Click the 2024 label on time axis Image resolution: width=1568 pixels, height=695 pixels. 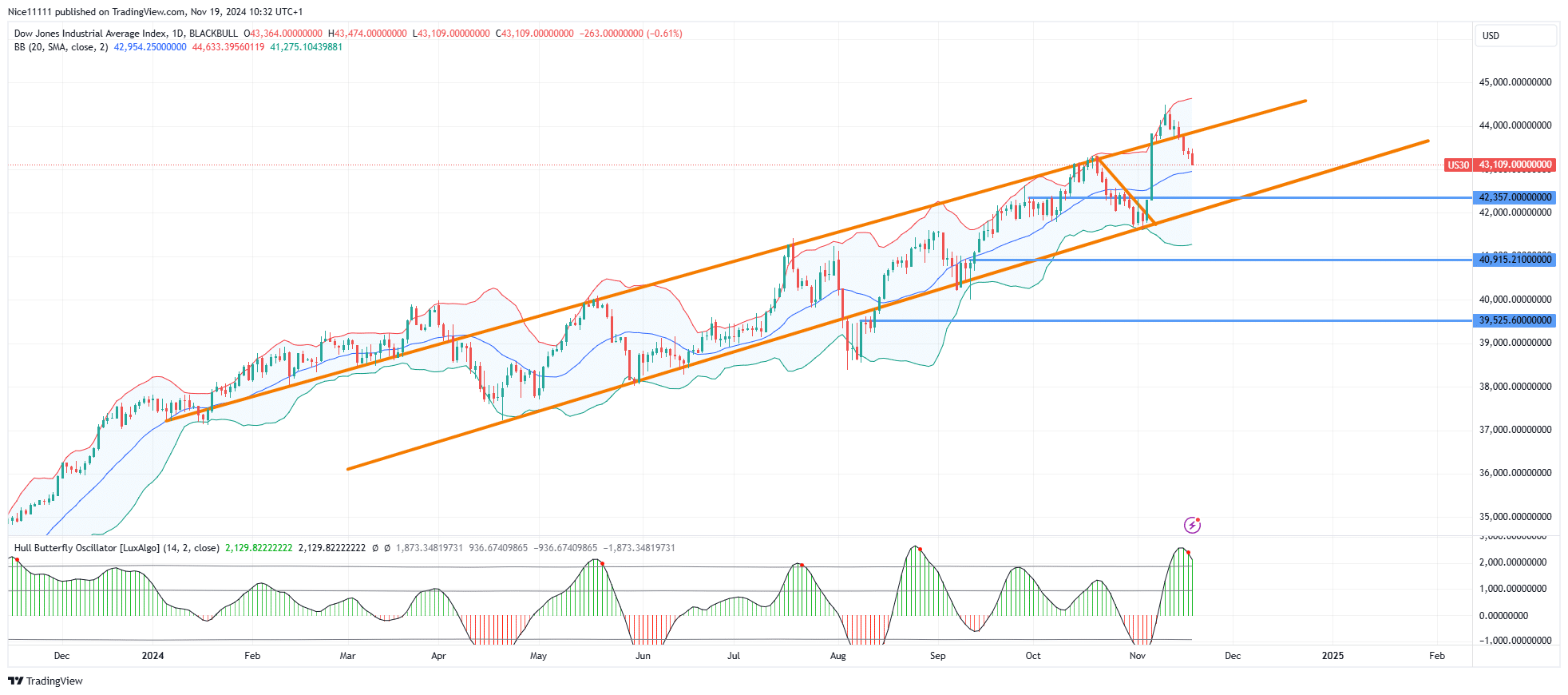coord(152,656)
